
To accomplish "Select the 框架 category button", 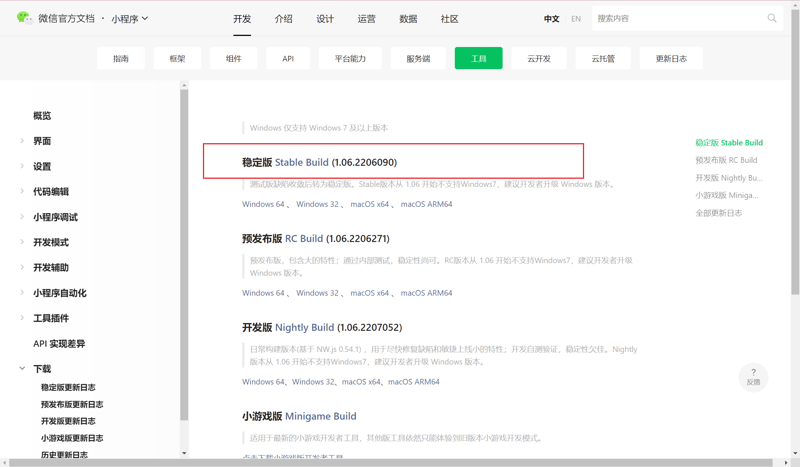I will [177, 58].
